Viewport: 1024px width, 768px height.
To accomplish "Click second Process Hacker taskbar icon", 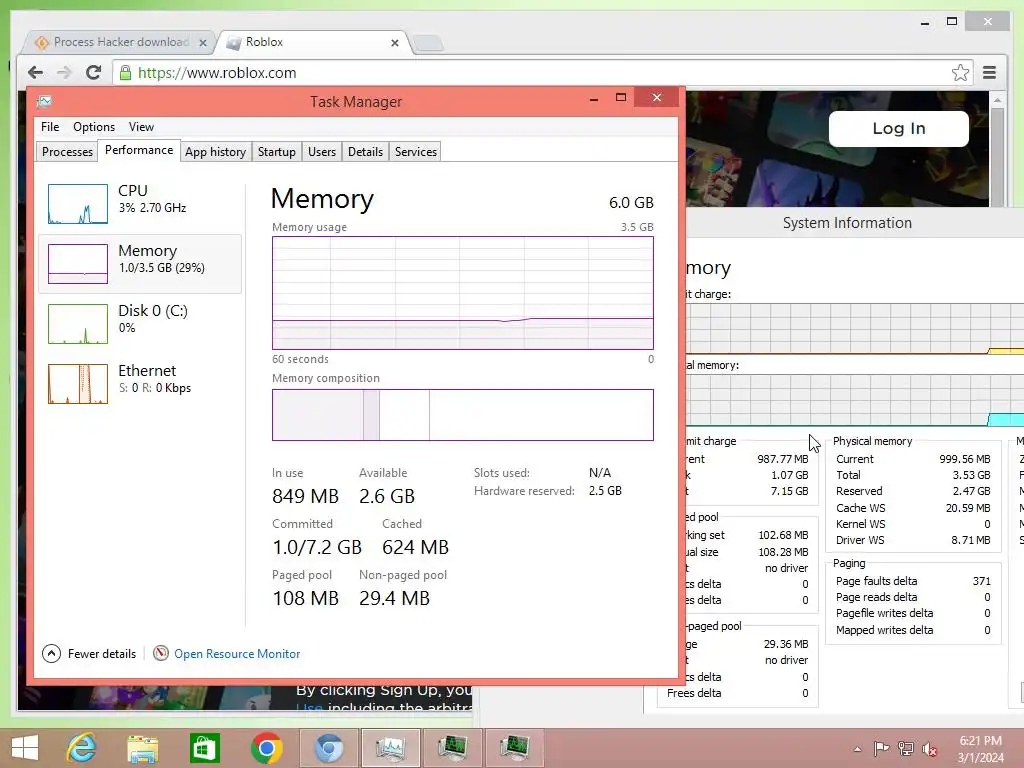I will (515, 748).
